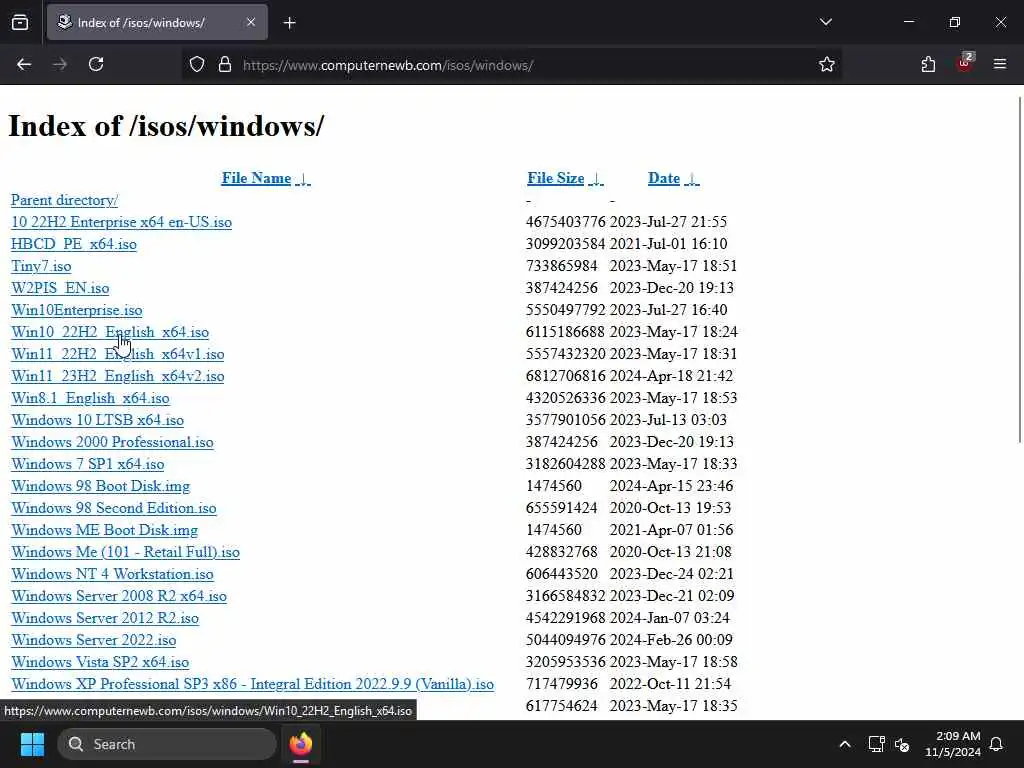
Task: Open the Firefox hamburger application menu
Action: pyautogui.click(x=1000, y=64)
